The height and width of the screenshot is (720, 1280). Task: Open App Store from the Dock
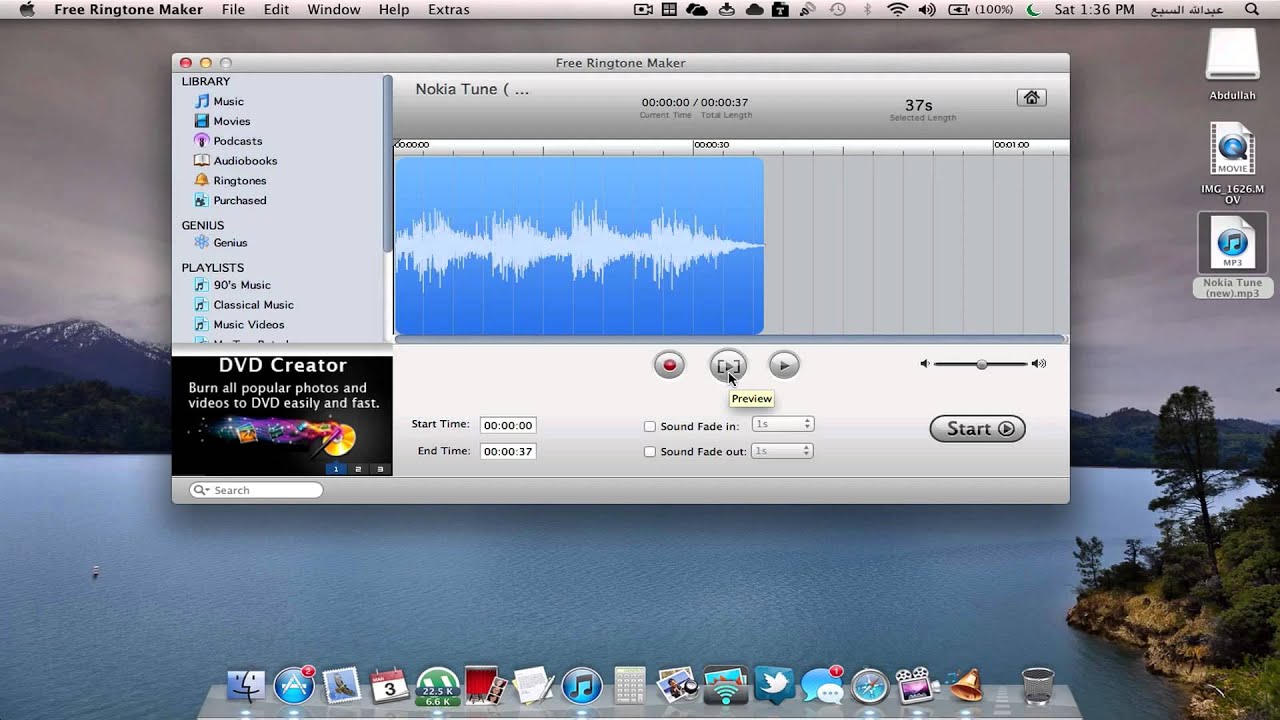coord(294,686)
